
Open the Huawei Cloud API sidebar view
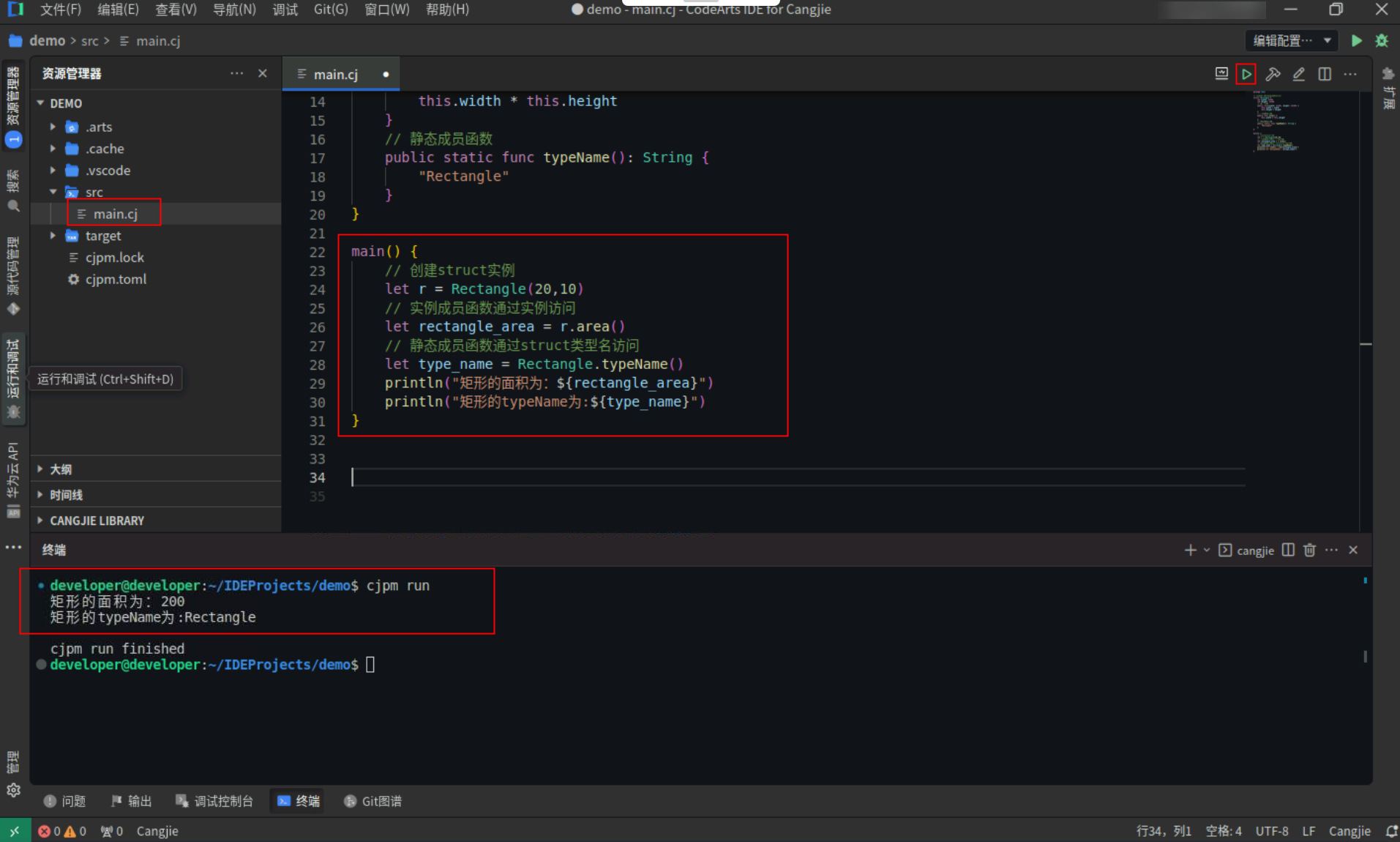pyautogui.click(x=13, y=480)
